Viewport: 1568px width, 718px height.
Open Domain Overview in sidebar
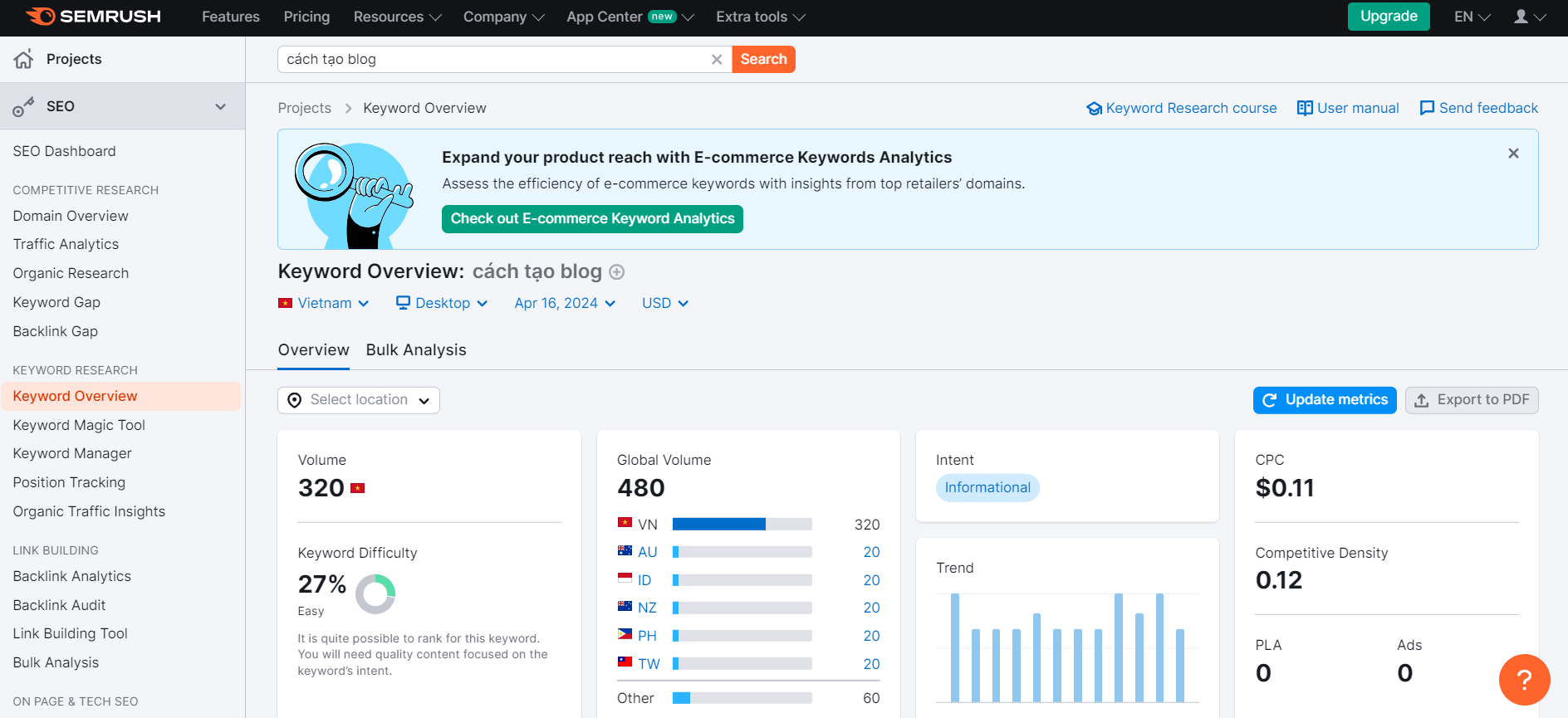coord(71,216)
